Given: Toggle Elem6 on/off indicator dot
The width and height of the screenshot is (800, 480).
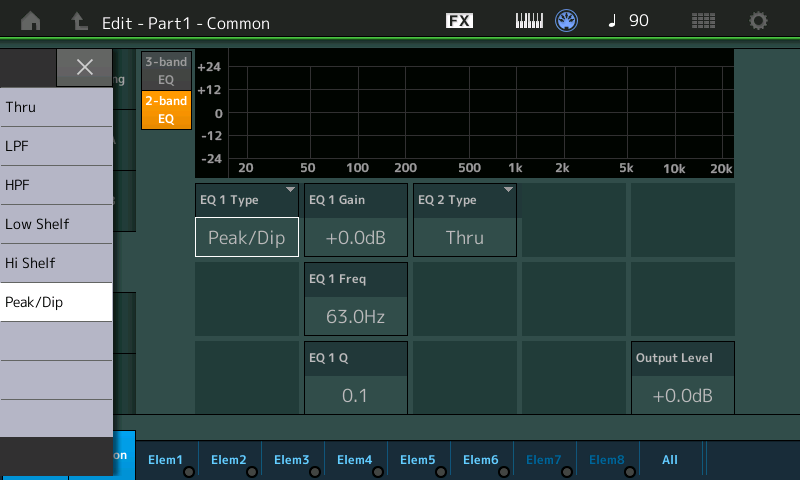Looking at the screenshot, I should 504,472.
